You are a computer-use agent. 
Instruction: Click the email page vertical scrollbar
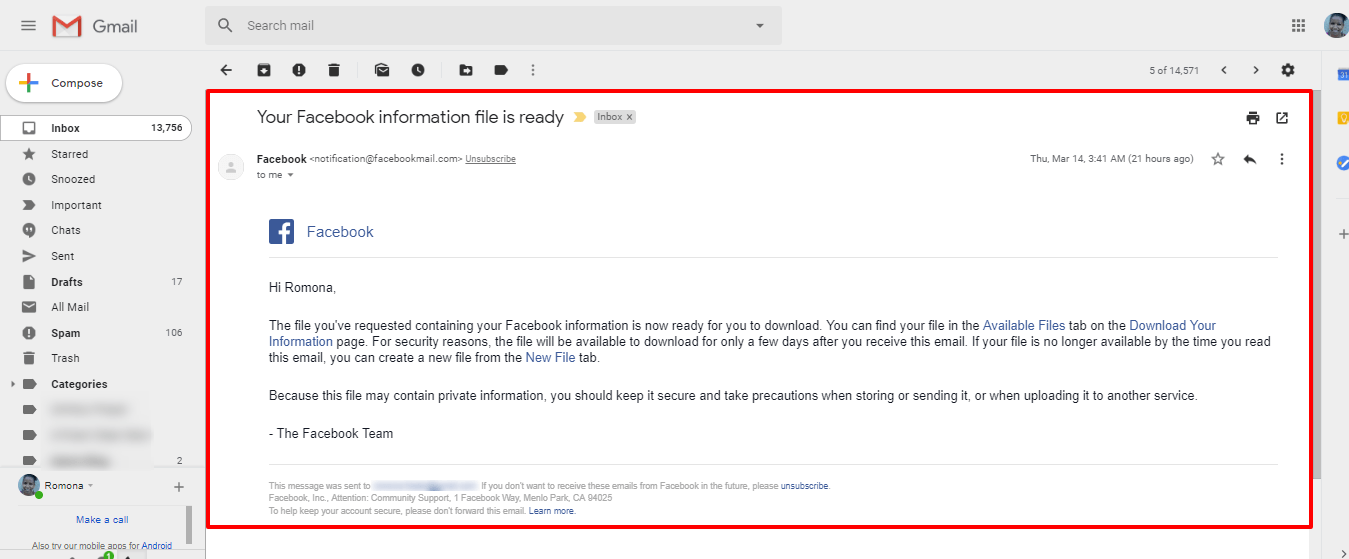pos(1318,285)
